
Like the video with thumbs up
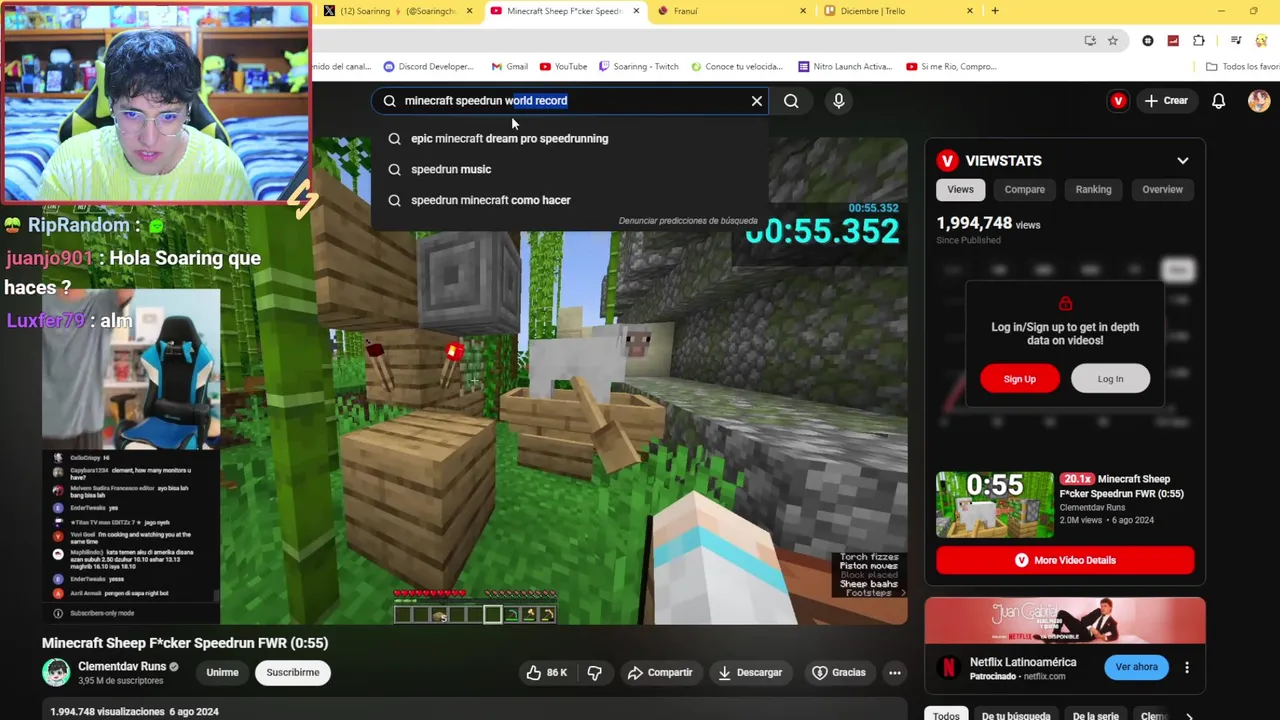[x=546, y=672]
